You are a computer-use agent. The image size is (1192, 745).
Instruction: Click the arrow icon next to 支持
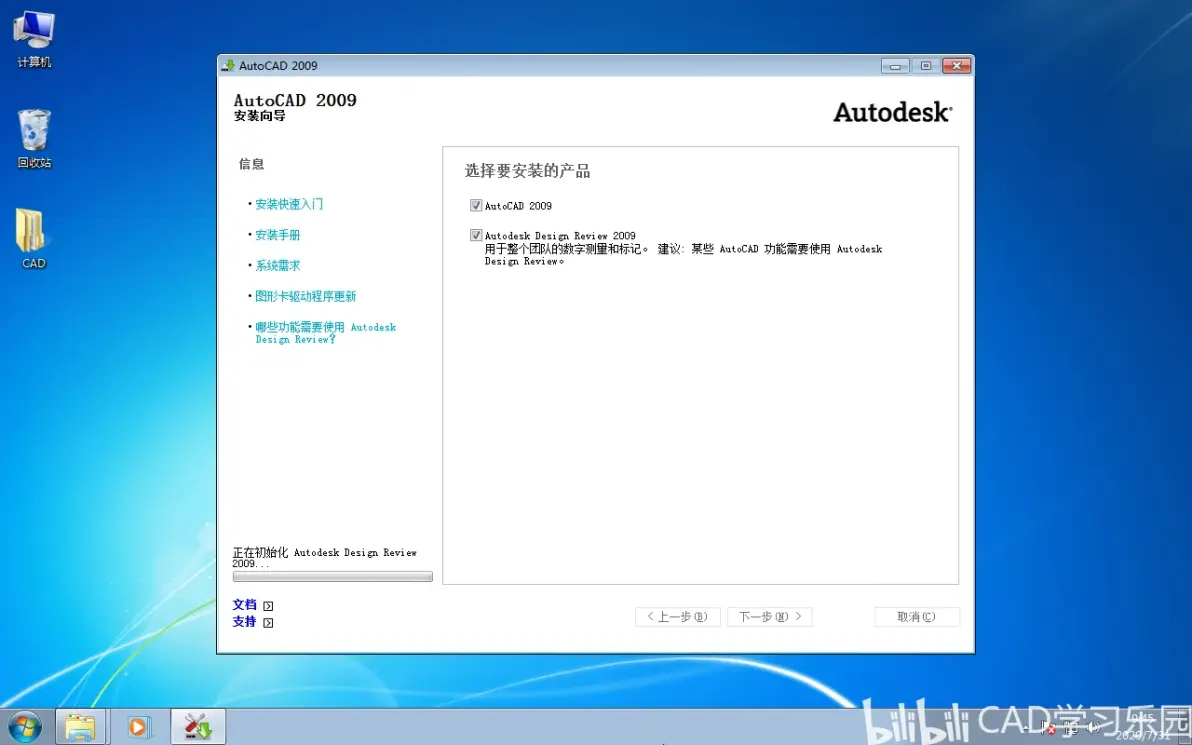pyautogui.click(x=268, y=623)
